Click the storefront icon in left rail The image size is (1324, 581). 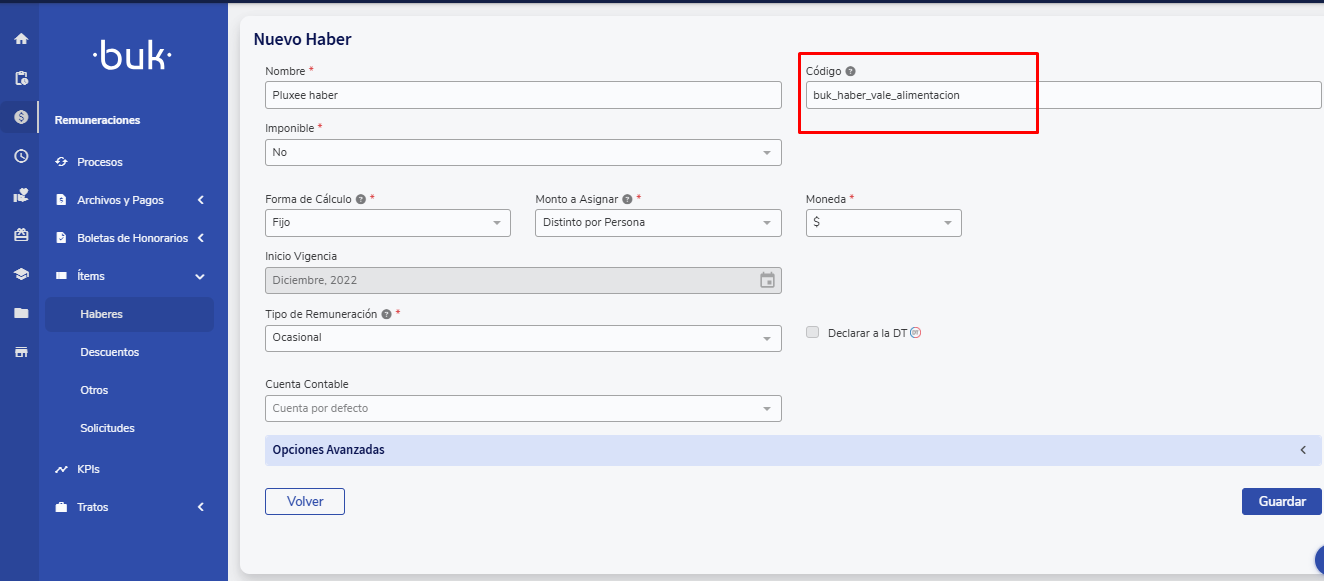[21, 352]
